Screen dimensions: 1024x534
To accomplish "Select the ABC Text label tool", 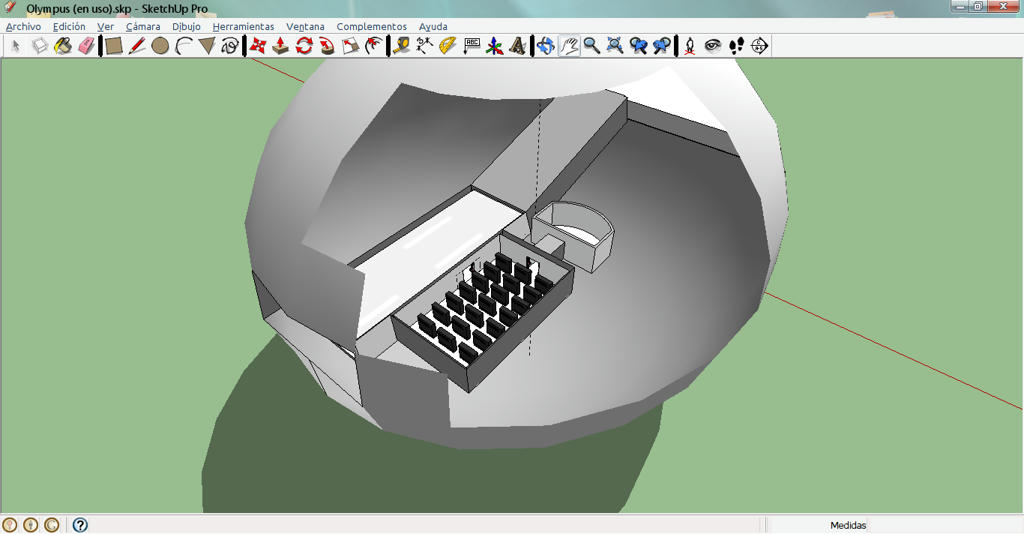I will pos(472,46).
